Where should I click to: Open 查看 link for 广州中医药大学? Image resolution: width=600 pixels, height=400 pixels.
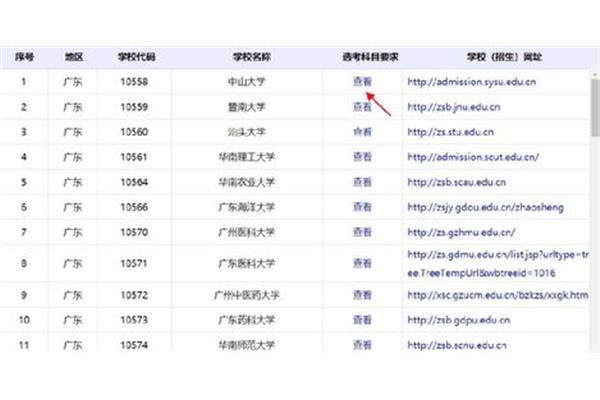[x=362, y=295]
